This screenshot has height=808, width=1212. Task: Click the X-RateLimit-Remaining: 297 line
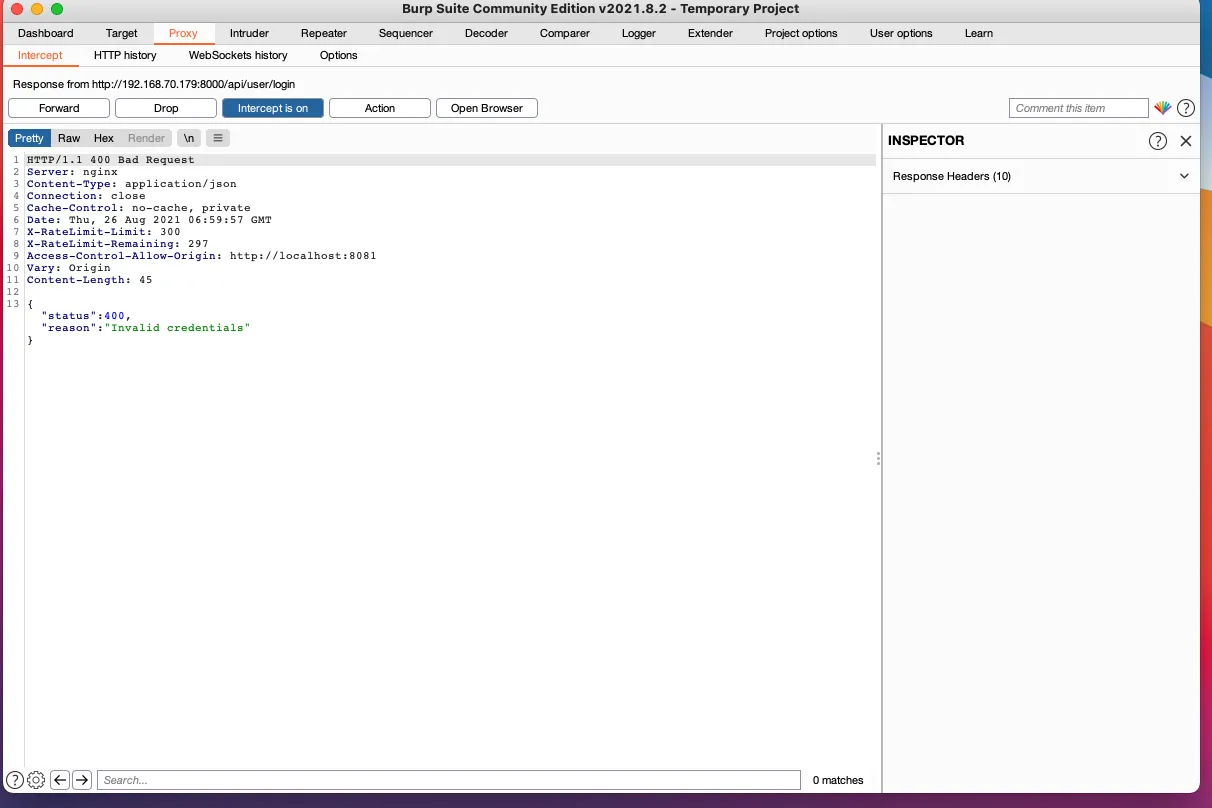pyautogui.click(x=118, y=244)
